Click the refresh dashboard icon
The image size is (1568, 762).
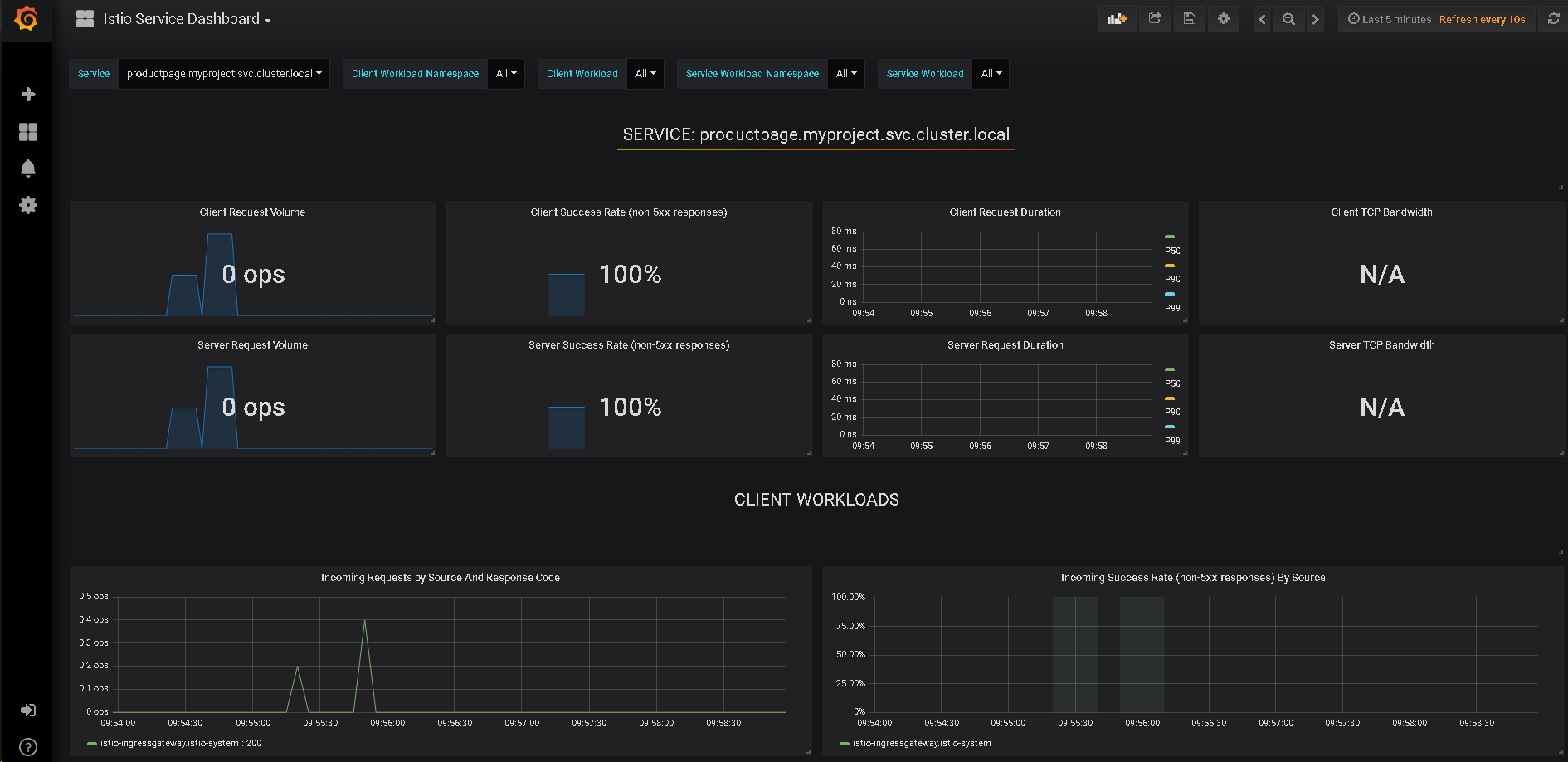(x=1554, y=19)
